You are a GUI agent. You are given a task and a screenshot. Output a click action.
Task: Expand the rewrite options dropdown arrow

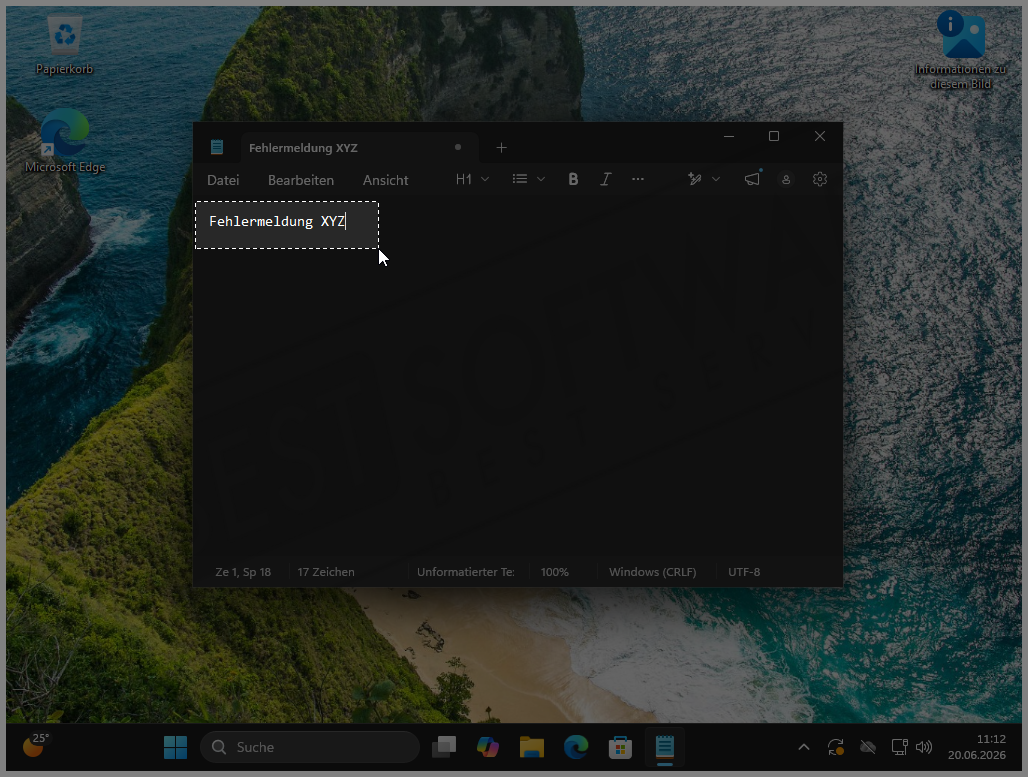[716, 179]
